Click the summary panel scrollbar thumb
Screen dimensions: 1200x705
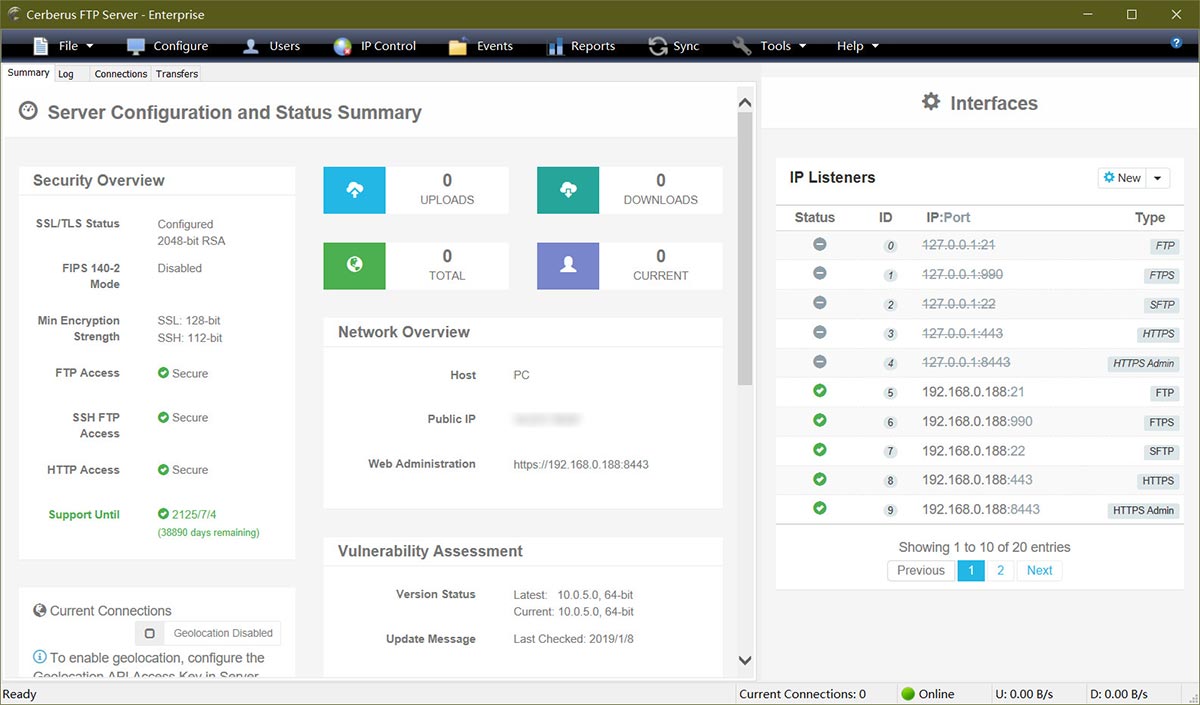tap(745, 248)
